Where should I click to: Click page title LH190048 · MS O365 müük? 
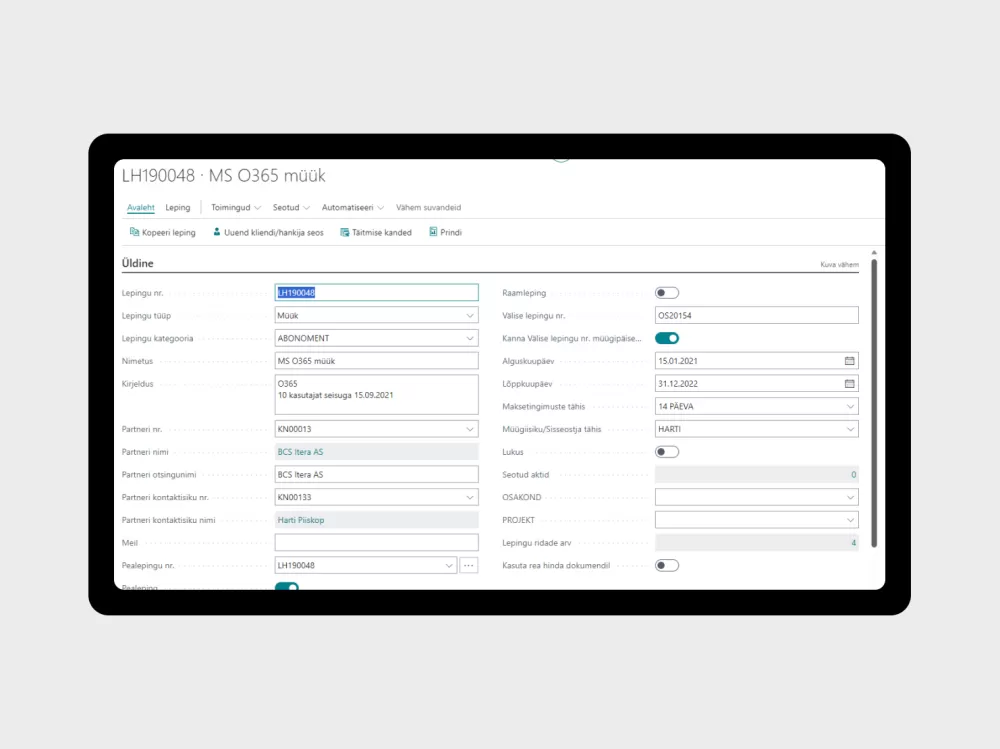[x=224, y=175]
